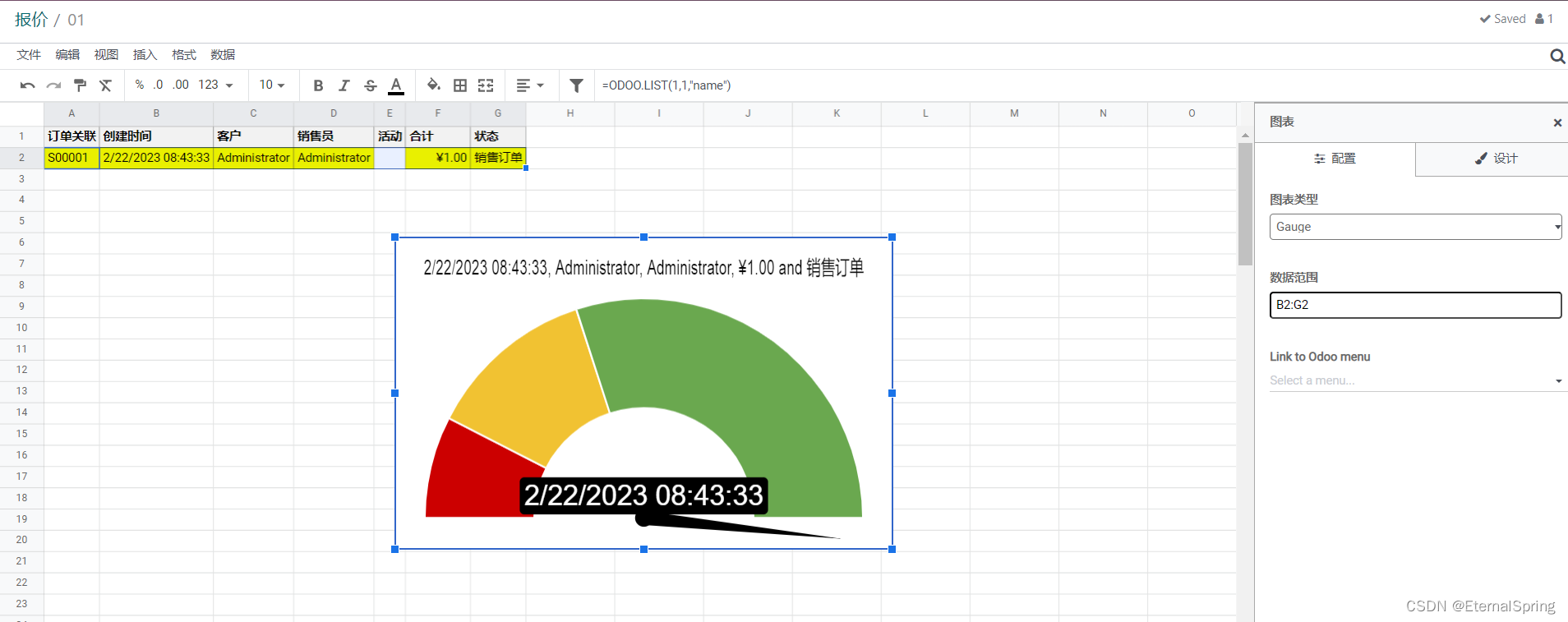The height and width of the screenshot is (622, 1568).
Task: Open the 插入 menu
Action: [145, 55]
